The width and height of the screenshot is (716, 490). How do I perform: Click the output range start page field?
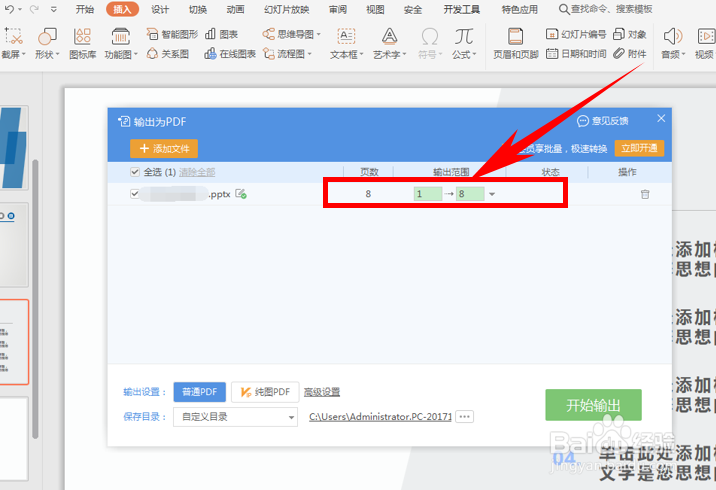(428, 194)
